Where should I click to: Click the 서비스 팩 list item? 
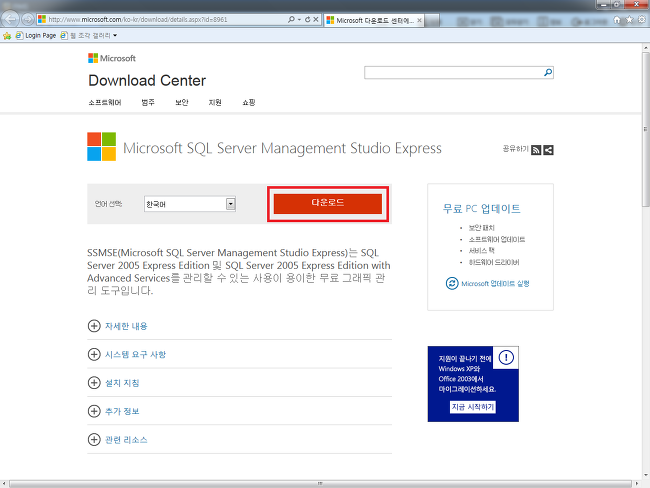point(481,250)
